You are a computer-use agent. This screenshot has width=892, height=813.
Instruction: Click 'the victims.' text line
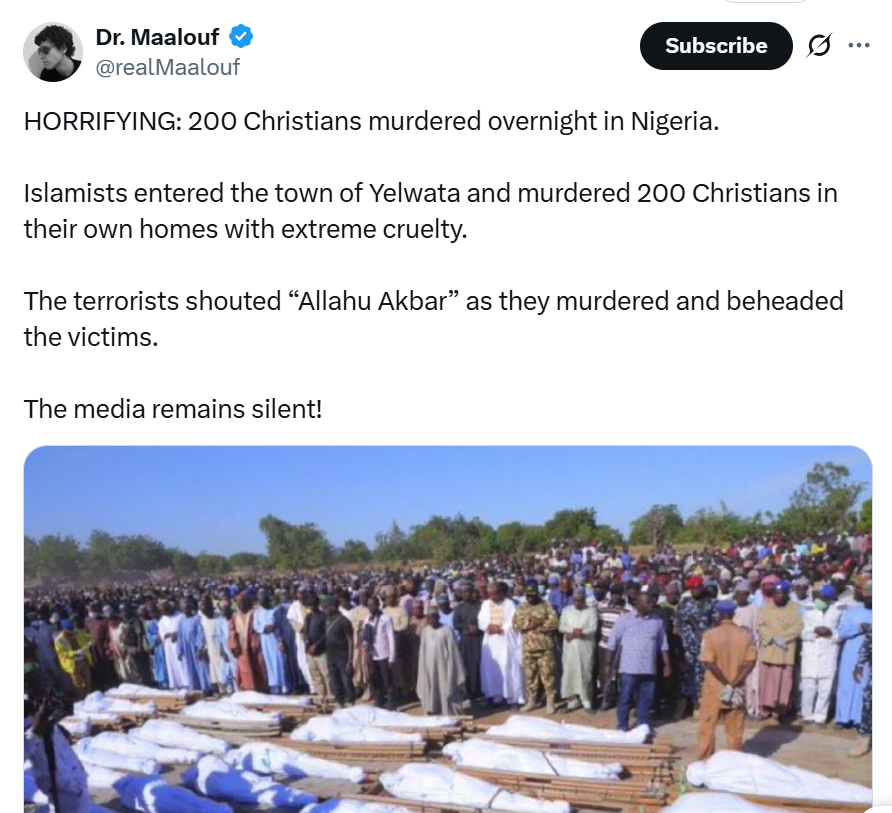coord(91,337)
